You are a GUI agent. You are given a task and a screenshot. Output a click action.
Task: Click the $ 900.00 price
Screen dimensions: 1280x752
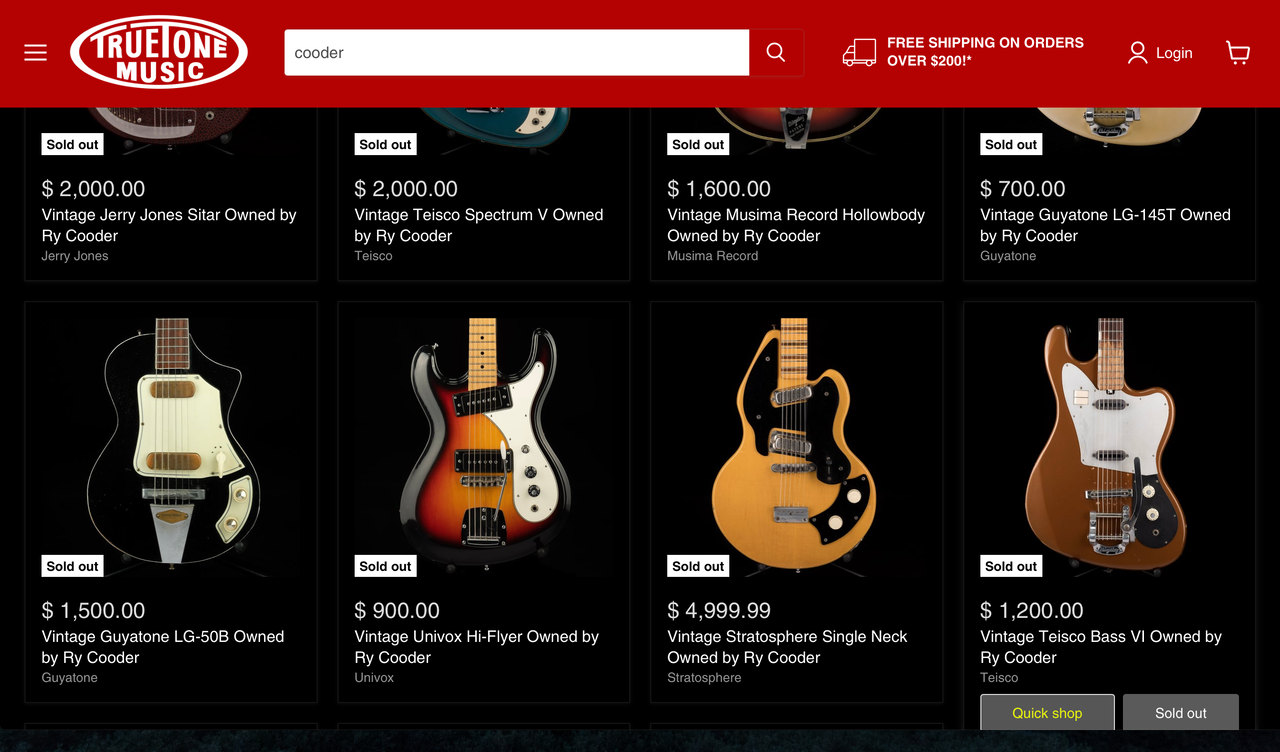[x=397, y=610]
